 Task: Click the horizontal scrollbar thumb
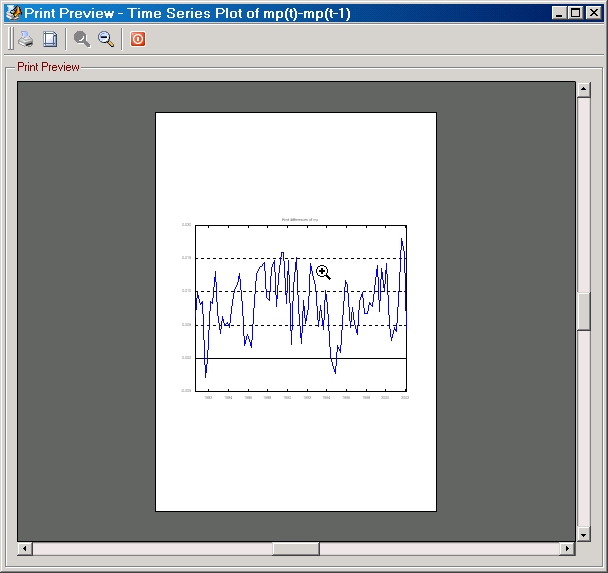coord(296,549)
